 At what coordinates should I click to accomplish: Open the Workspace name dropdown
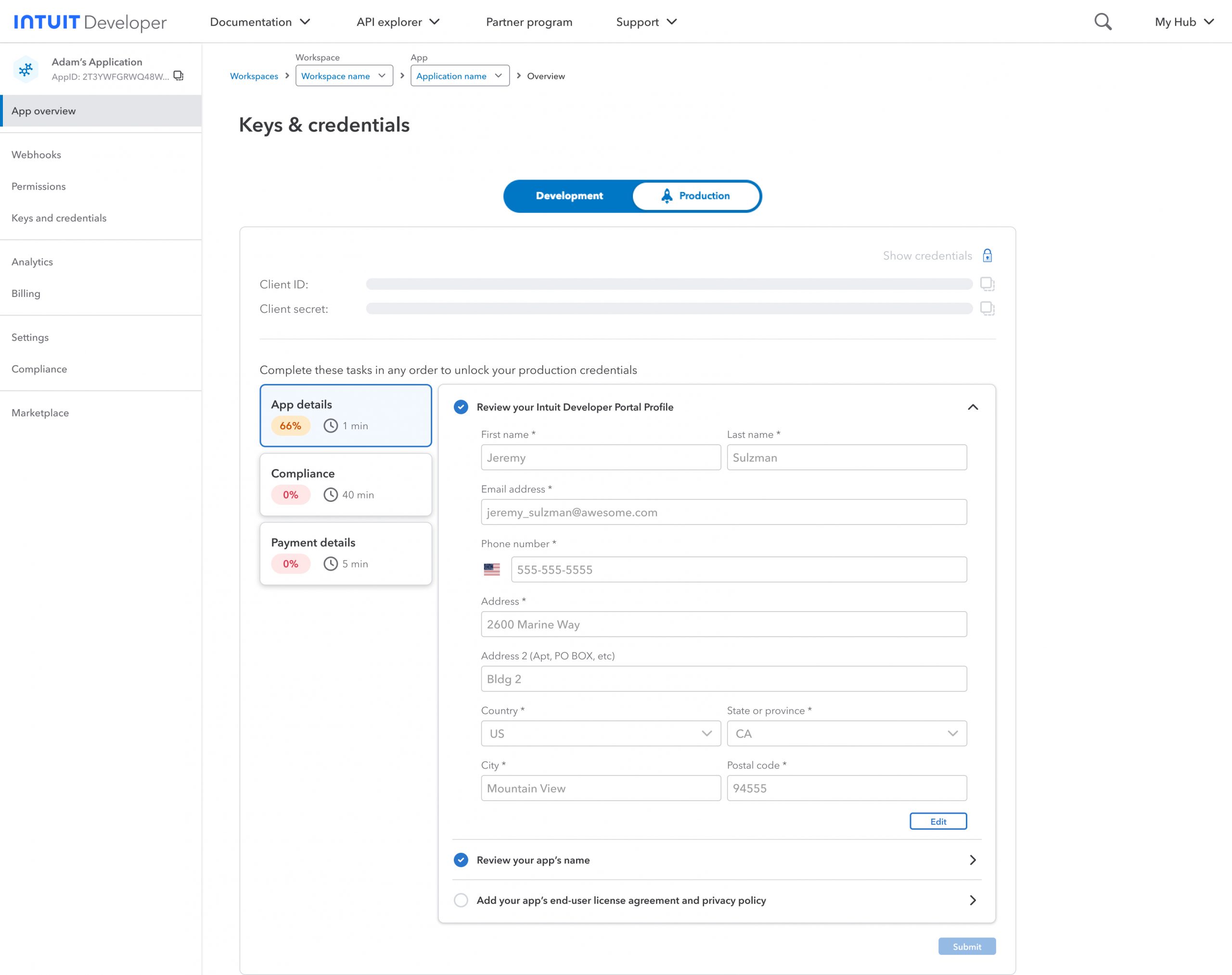click(x=344, y=76)
